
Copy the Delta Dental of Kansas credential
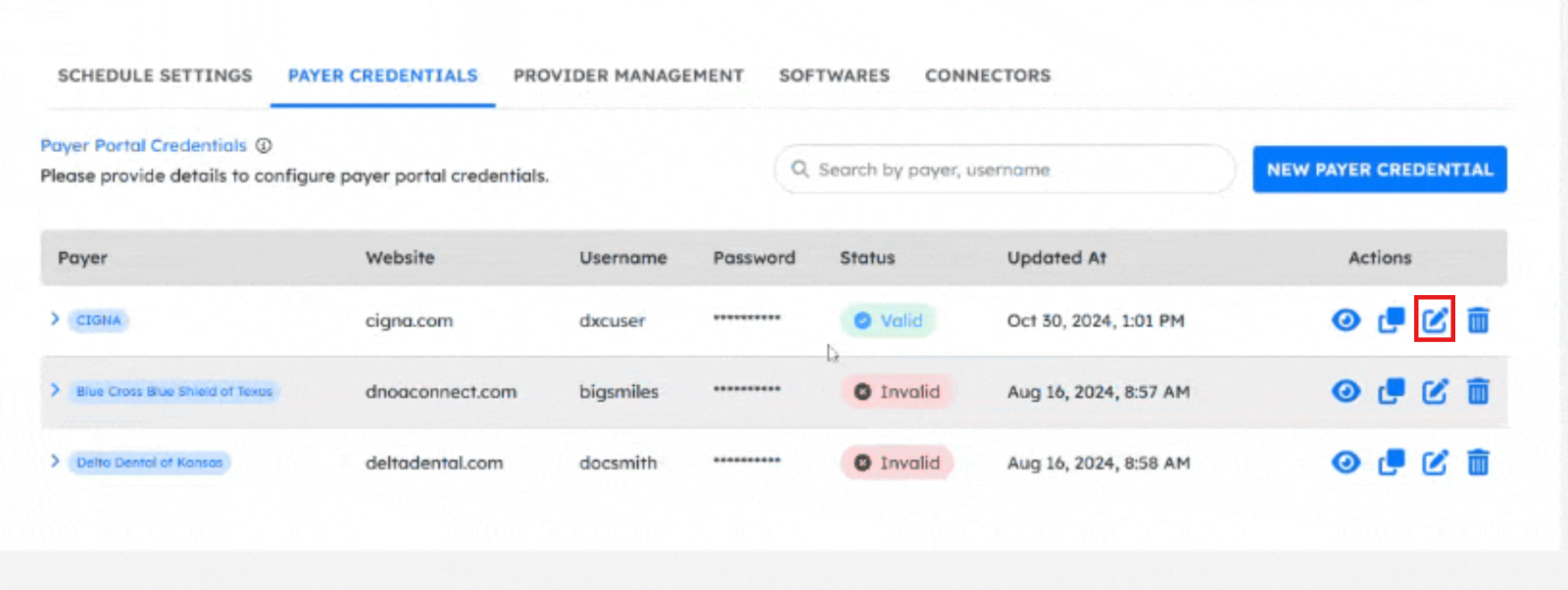pos(1391,462)
